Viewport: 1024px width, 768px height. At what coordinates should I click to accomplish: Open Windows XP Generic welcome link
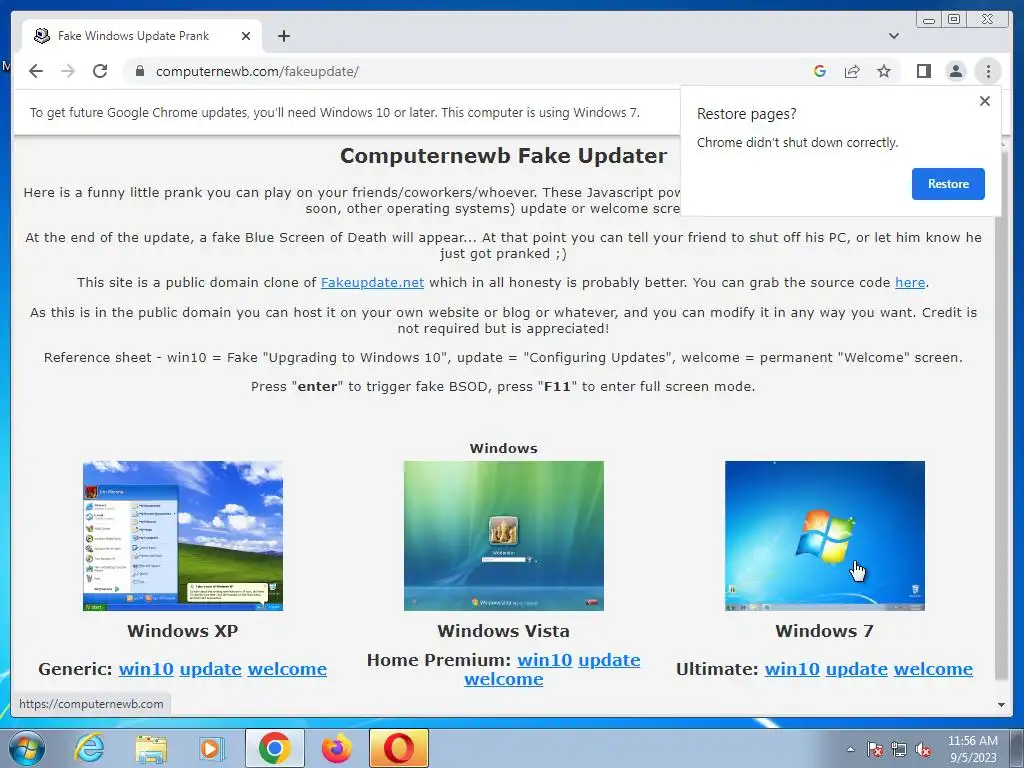point(287,669)
